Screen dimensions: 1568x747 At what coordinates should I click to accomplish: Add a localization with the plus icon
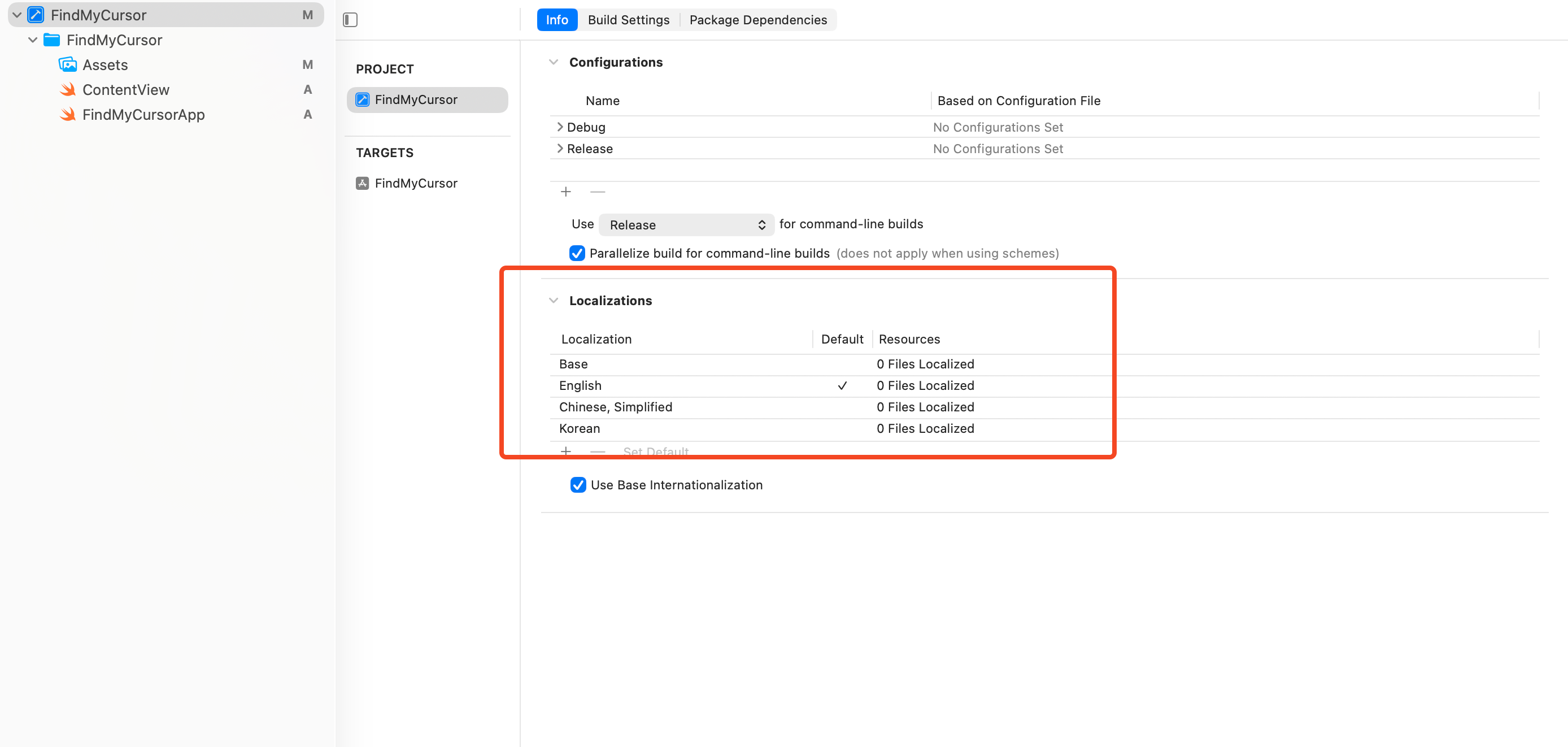(565, 451)
